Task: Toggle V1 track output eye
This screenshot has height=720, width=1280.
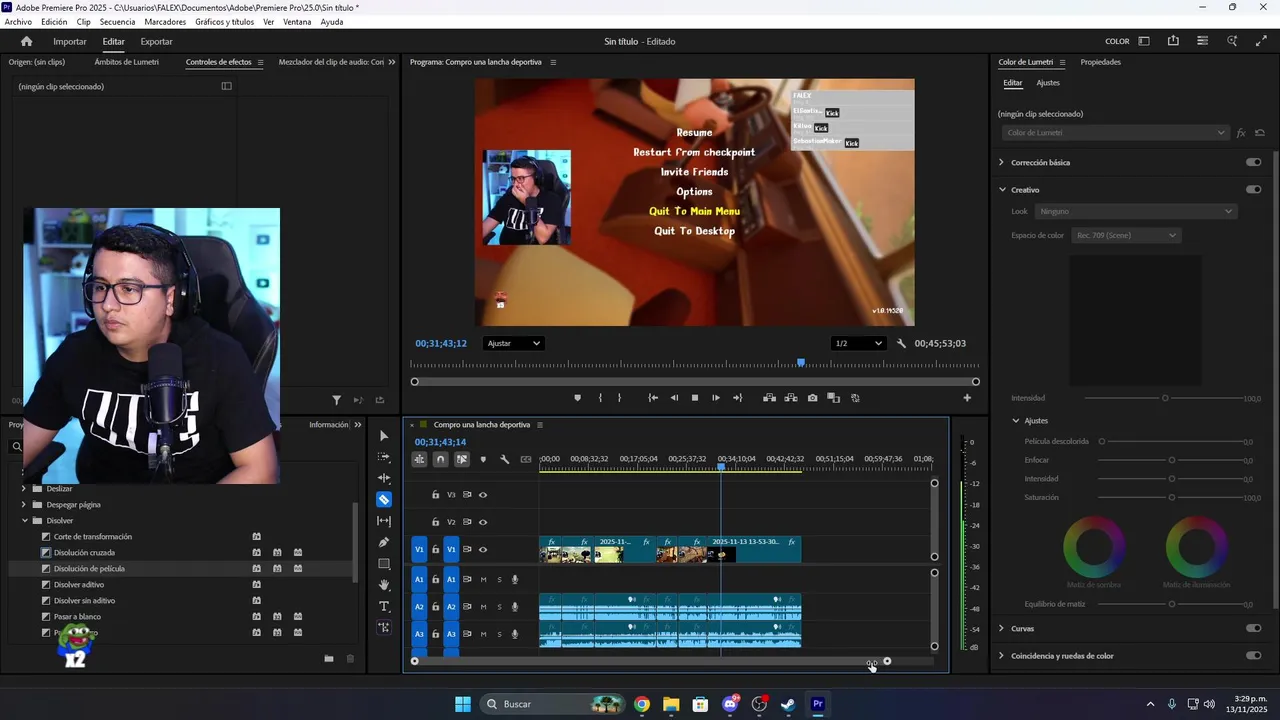Action: click(x=483, y=549)
